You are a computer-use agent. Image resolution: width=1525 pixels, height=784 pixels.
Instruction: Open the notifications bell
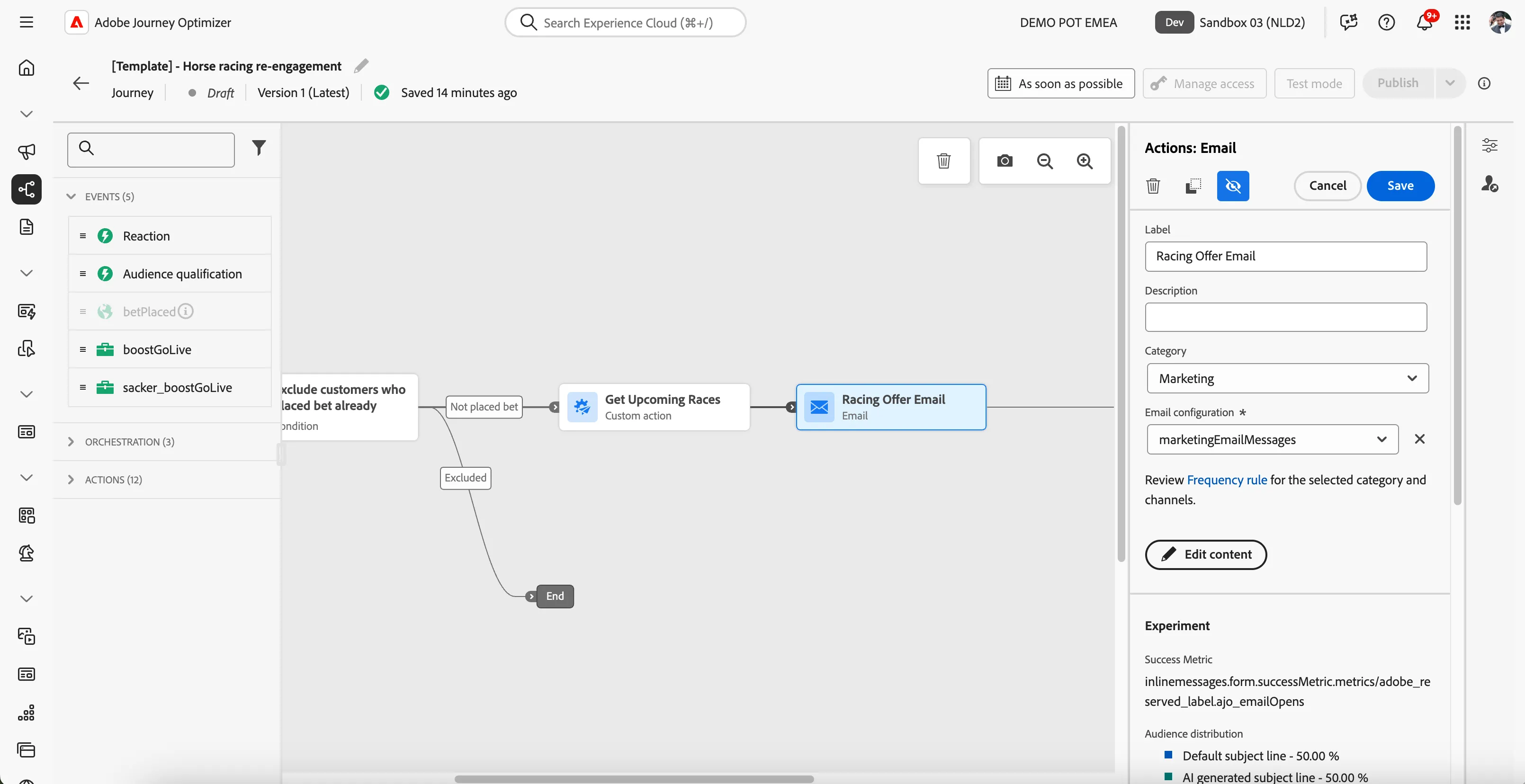click(x=1425, y=22)
